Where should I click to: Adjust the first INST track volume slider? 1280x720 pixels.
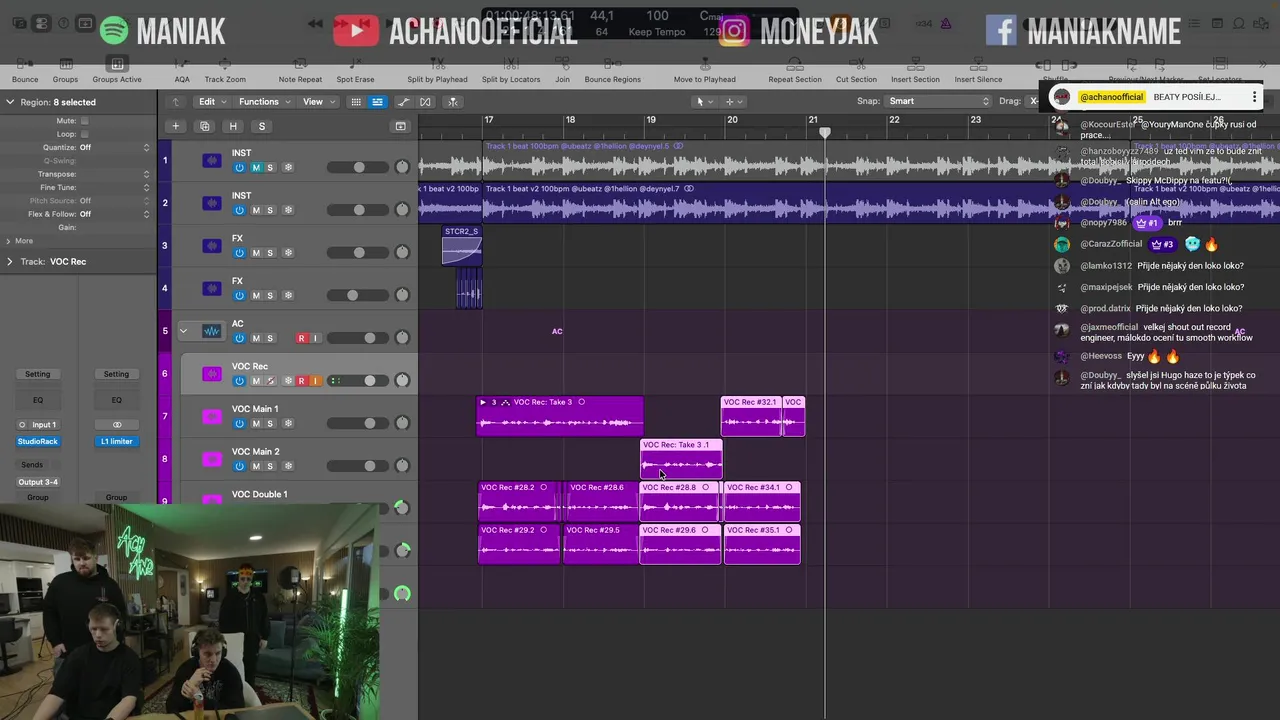tap(358, 168)
